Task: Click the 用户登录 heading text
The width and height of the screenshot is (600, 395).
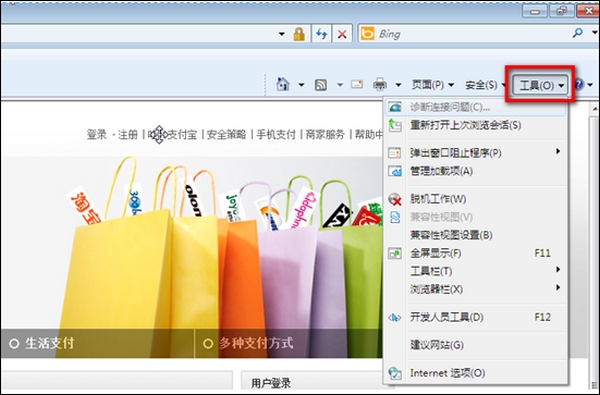Action: point(271,383)
